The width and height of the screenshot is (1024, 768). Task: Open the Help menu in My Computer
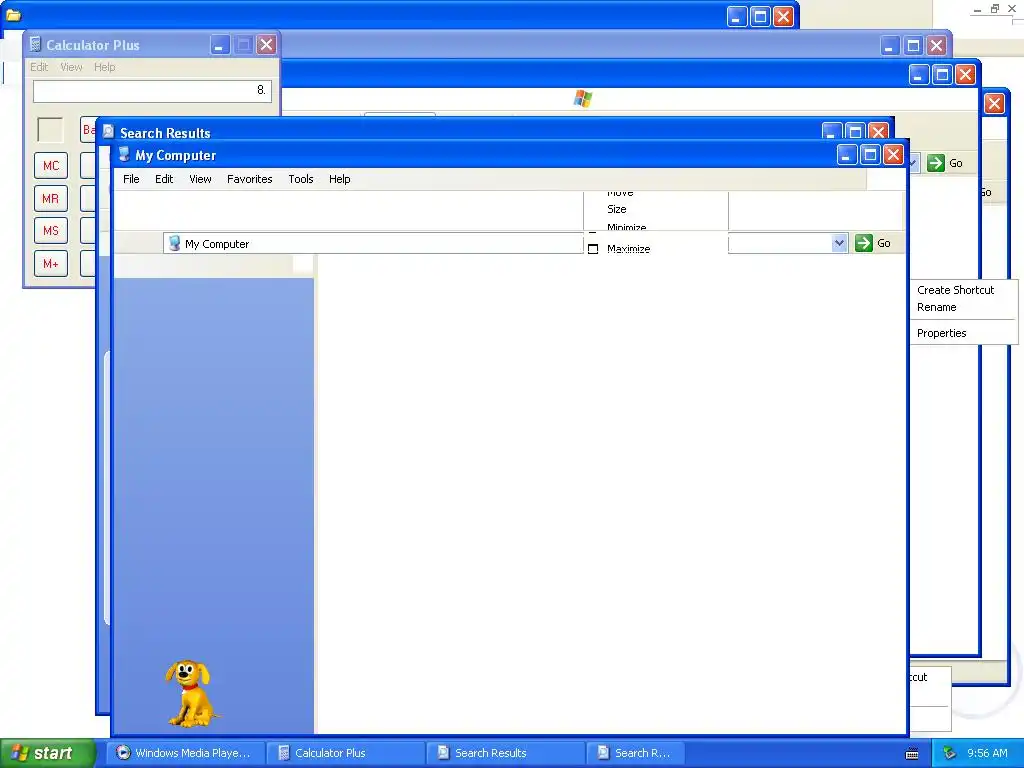coord(340,179)
